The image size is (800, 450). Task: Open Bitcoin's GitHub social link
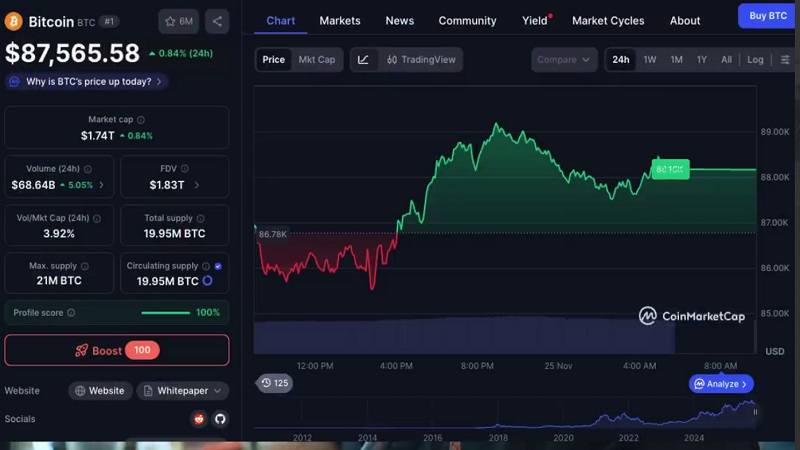click(x=220, y=419)
